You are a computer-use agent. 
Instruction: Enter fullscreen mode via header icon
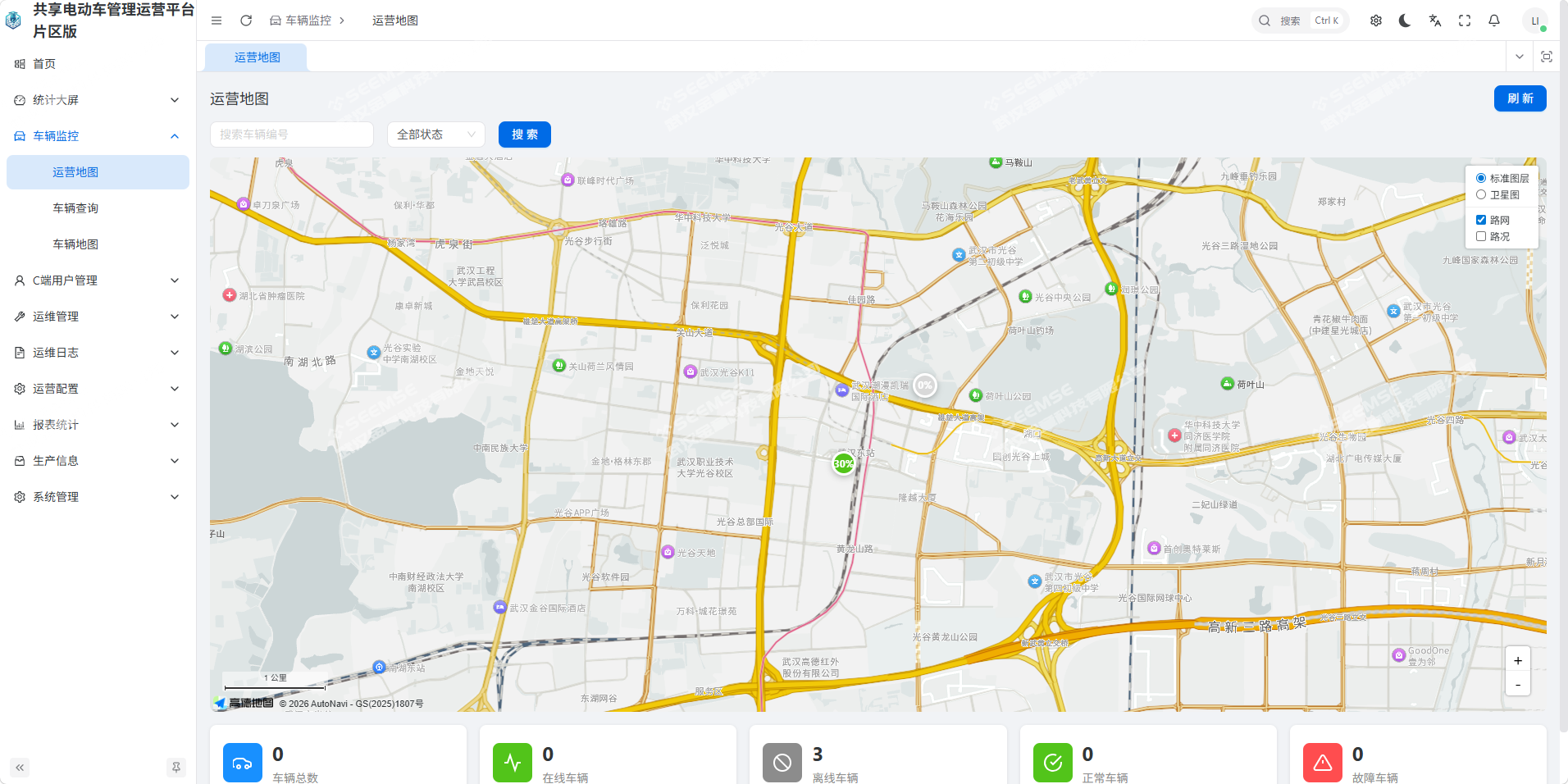(1465, 21)
